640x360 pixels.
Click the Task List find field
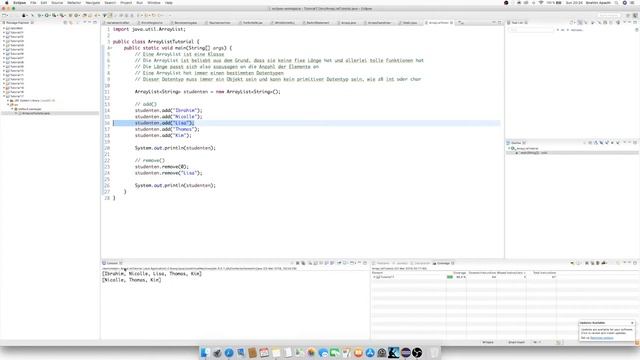531,30
